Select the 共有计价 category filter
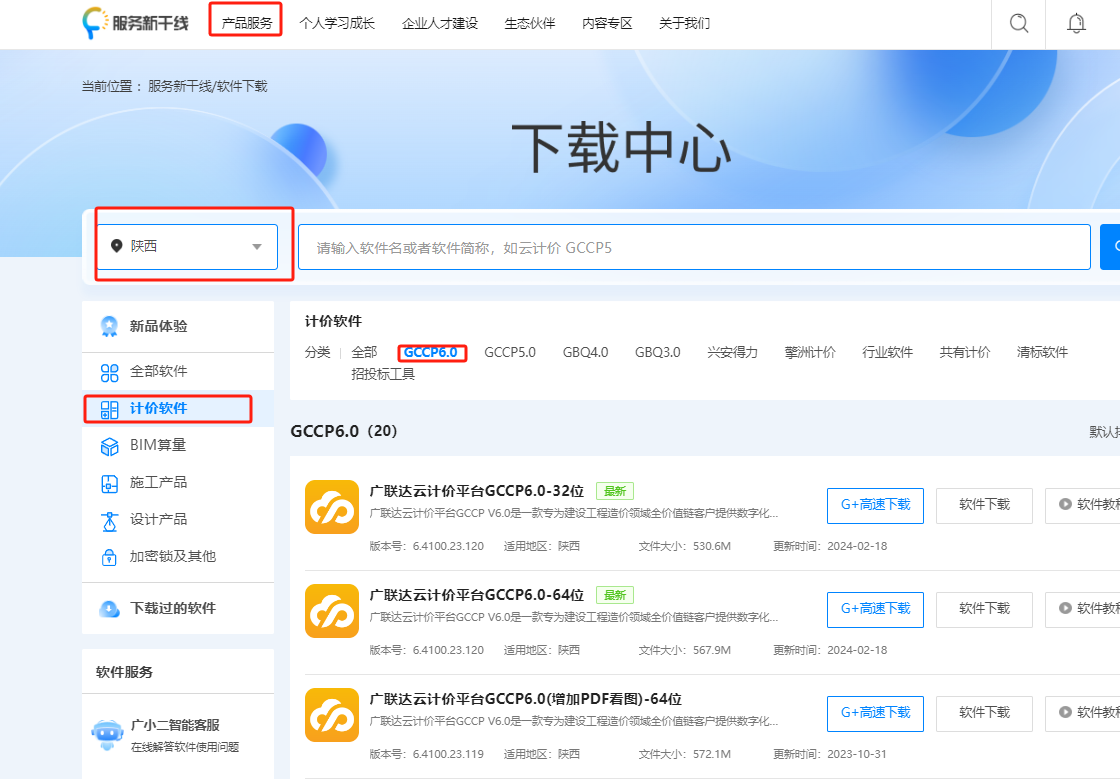Screen dimensions: 1120x779 click(x=964, y=352)
